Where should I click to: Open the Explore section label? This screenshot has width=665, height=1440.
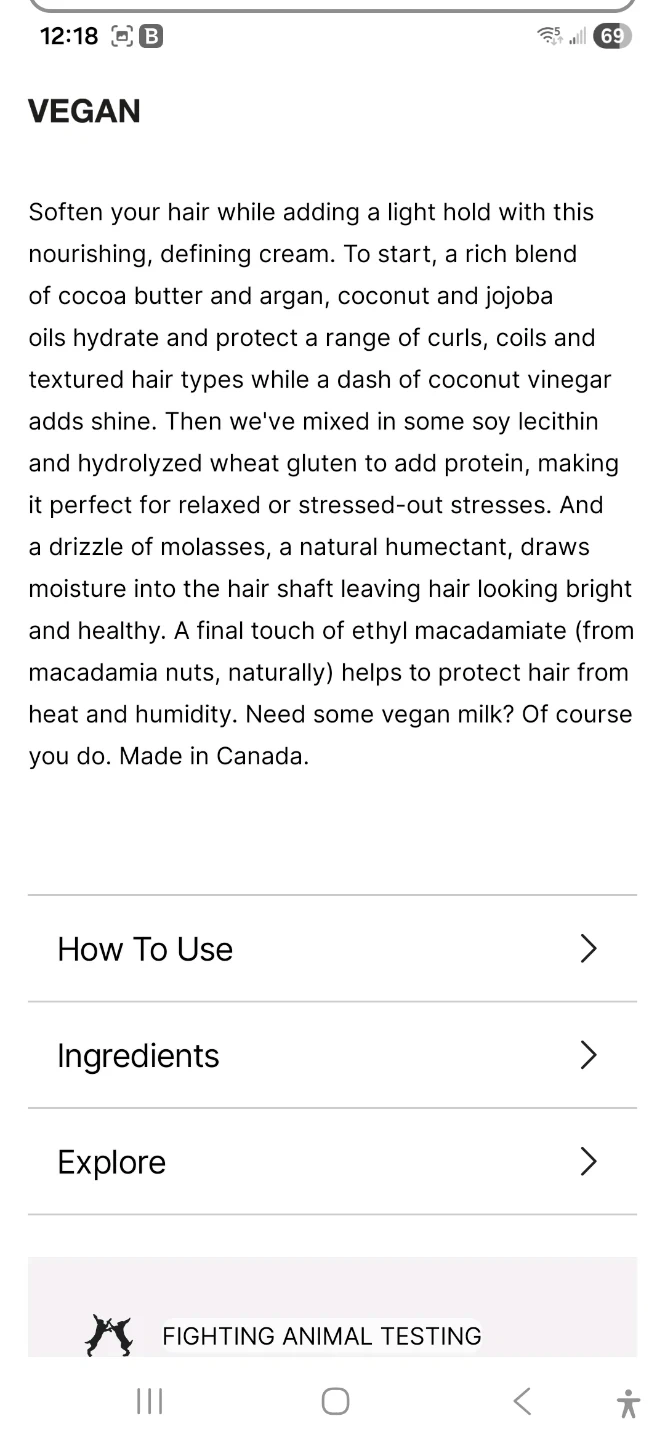(112, 1162)
